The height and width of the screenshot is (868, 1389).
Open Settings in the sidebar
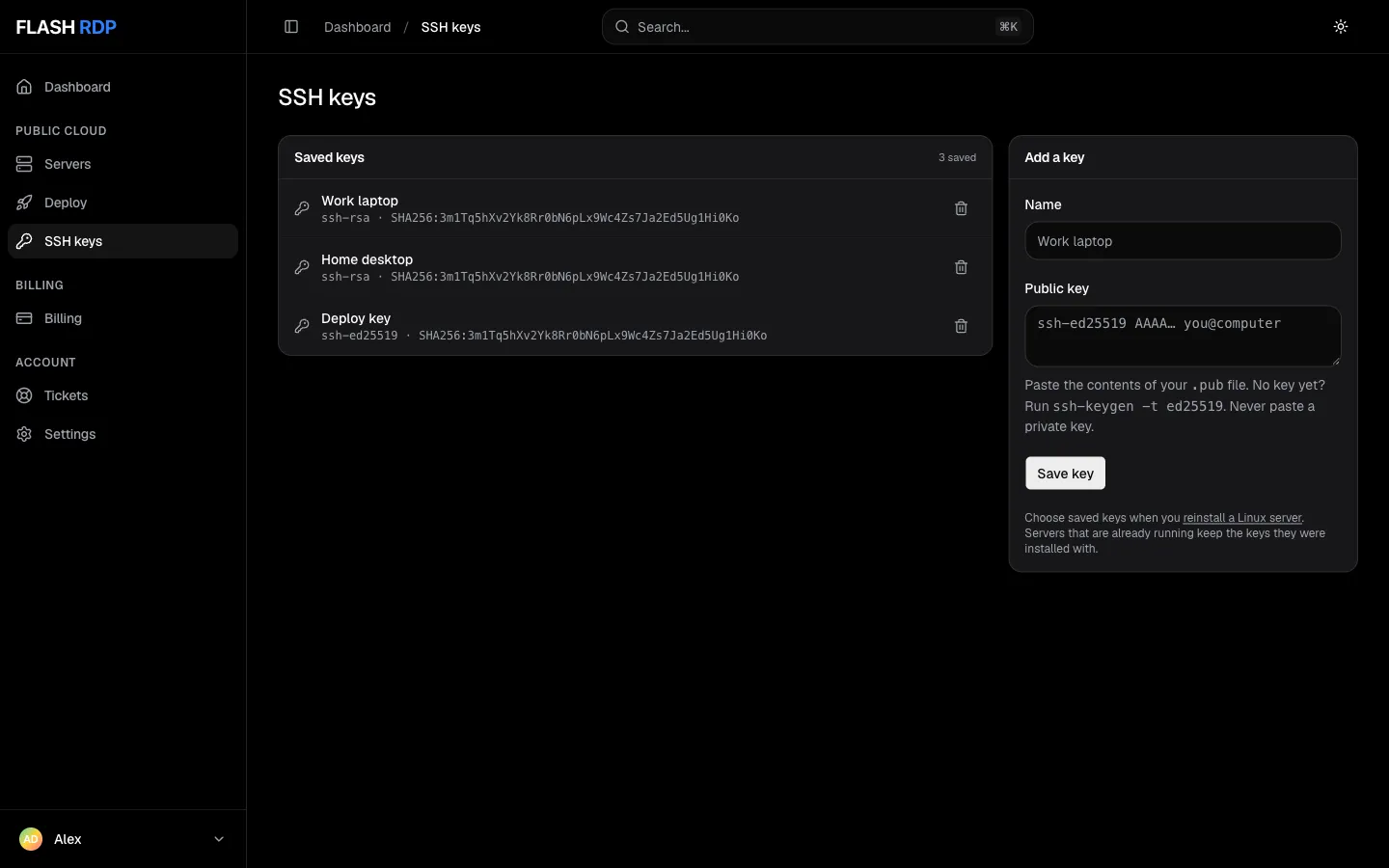point(123,434)
